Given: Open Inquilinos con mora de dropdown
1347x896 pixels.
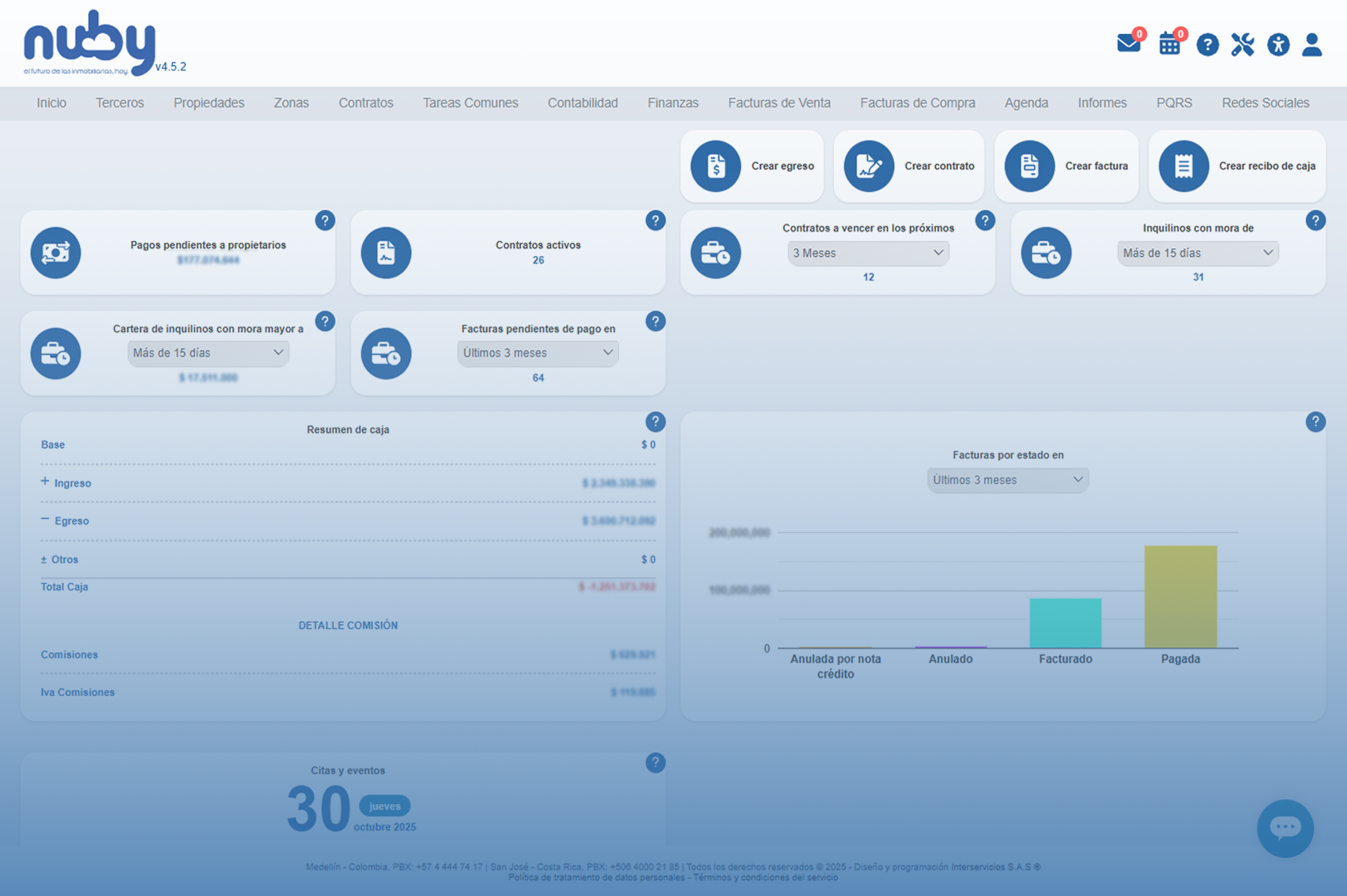Looking at the screenshot, I should (1197, 253).
